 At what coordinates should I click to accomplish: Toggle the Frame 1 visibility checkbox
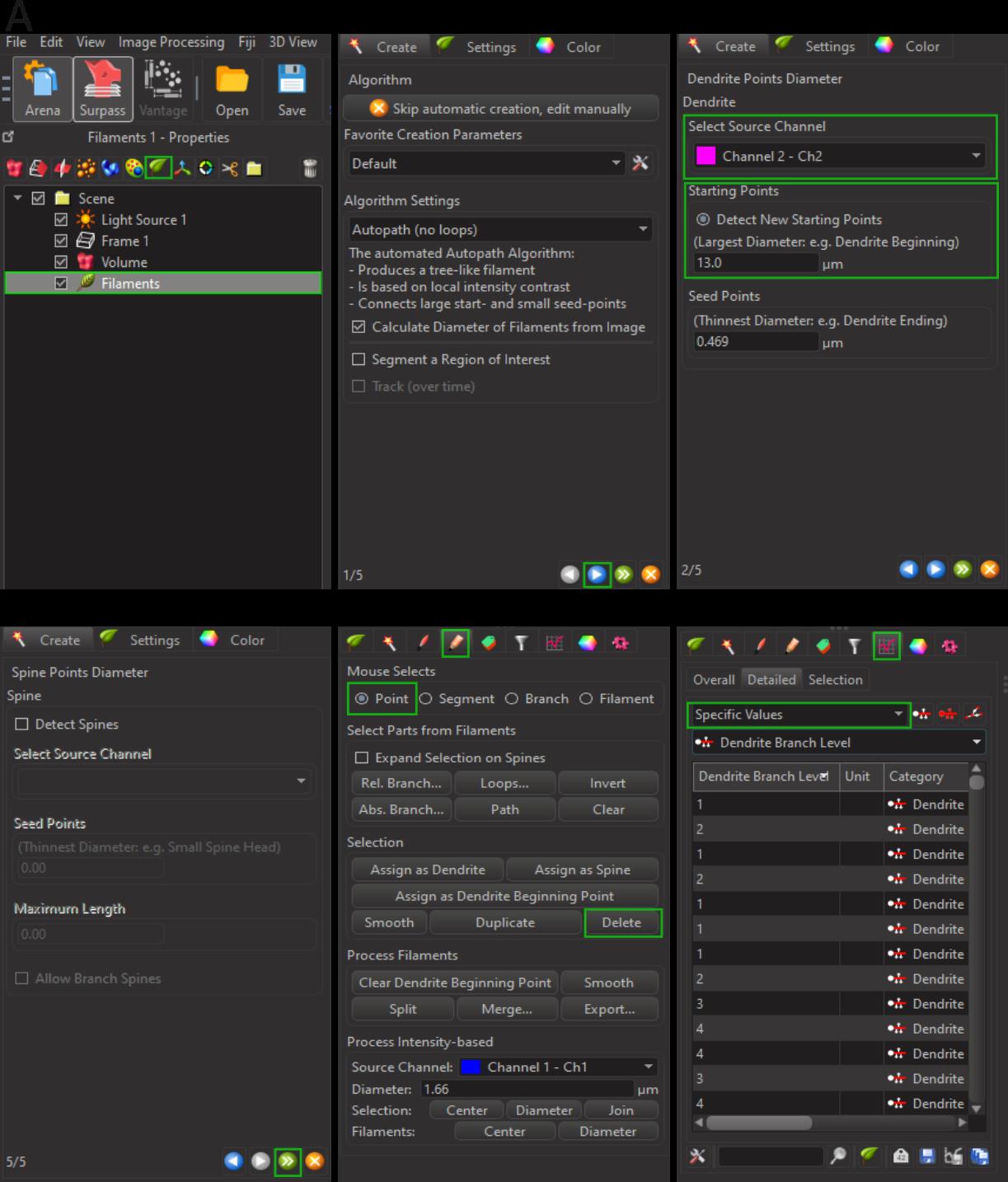[60, 241]
